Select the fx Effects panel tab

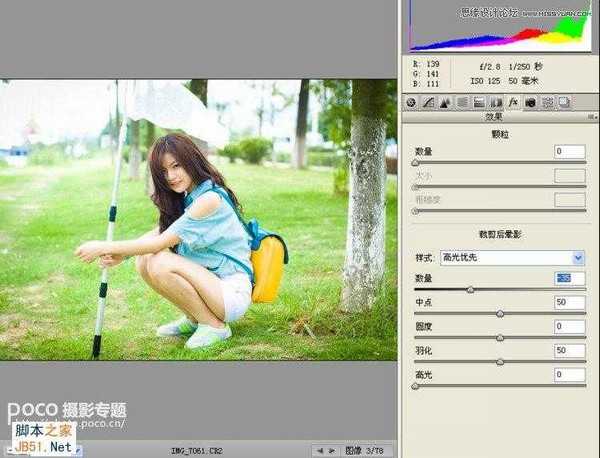coord(513,102)
